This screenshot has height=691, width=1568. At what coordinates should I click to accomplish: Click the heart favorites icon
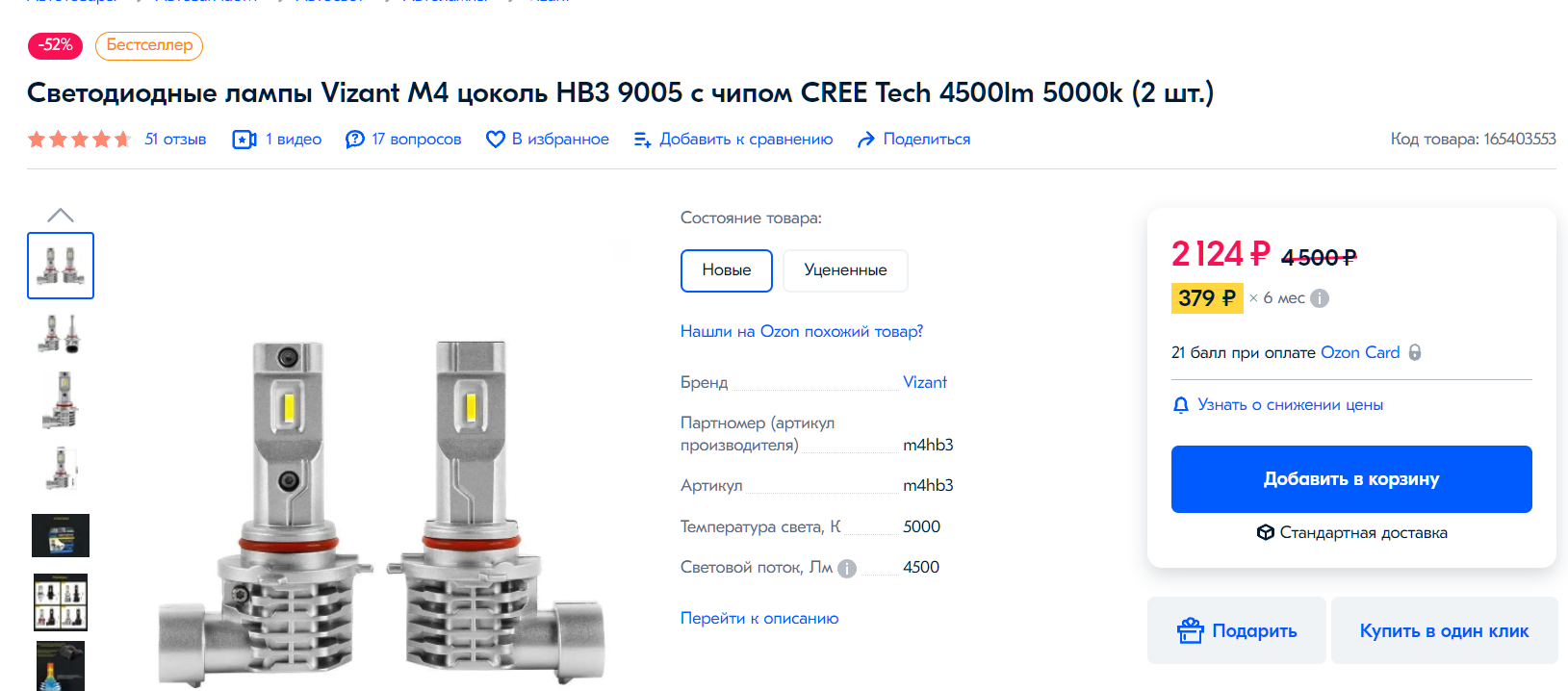[496, 140]
